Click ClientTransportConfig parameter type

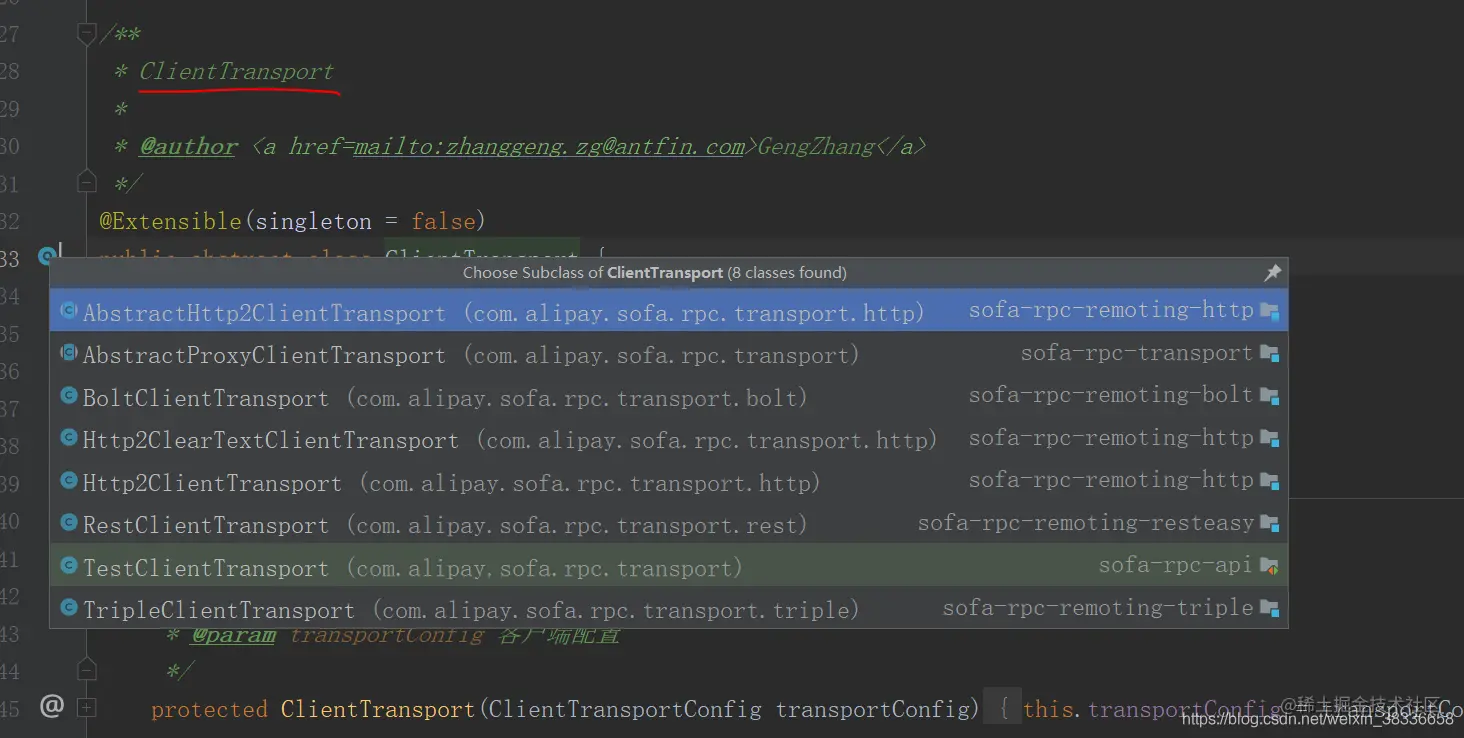point(625,709)
